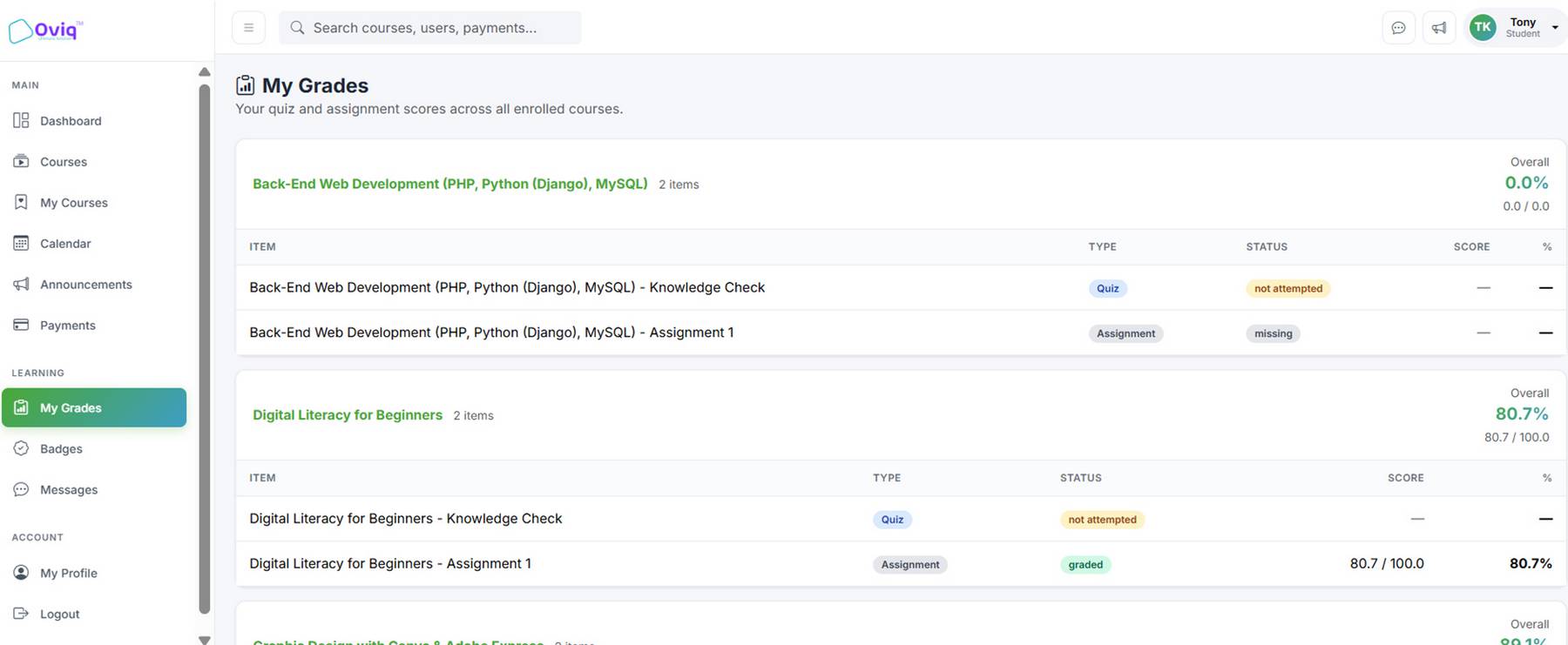Screen dimensions: 1568x645
Task: Click Digital Literacy for Beginners - Assignment 1
Action: (390, 564)
